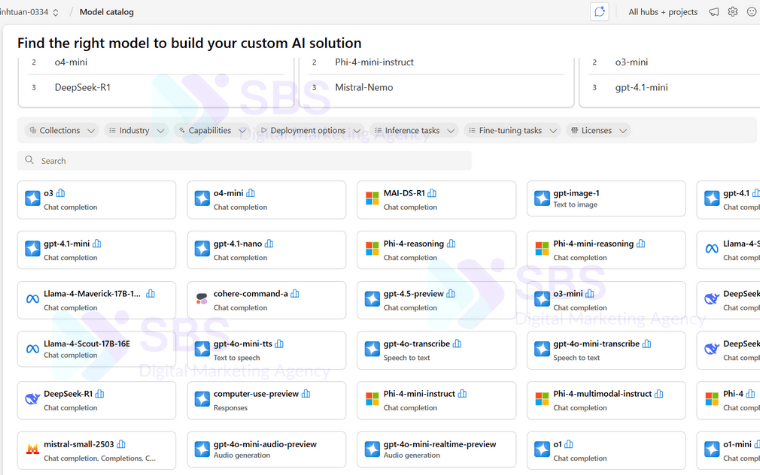Click the benchmark icon beside computer-use-preview
This screenshot has width=760, height=475.
pyautogui.click(x=306, y=394)
